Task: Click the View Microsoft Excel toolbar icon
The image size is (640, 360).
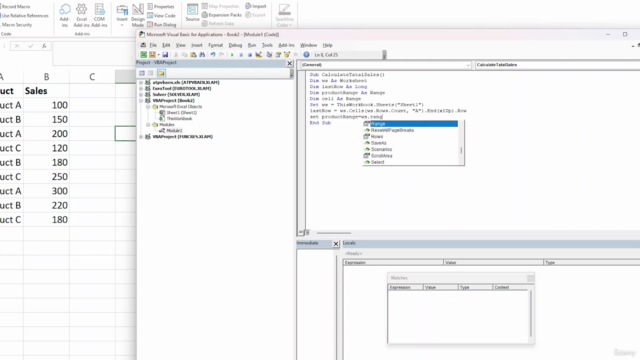Action: [144, 55]
